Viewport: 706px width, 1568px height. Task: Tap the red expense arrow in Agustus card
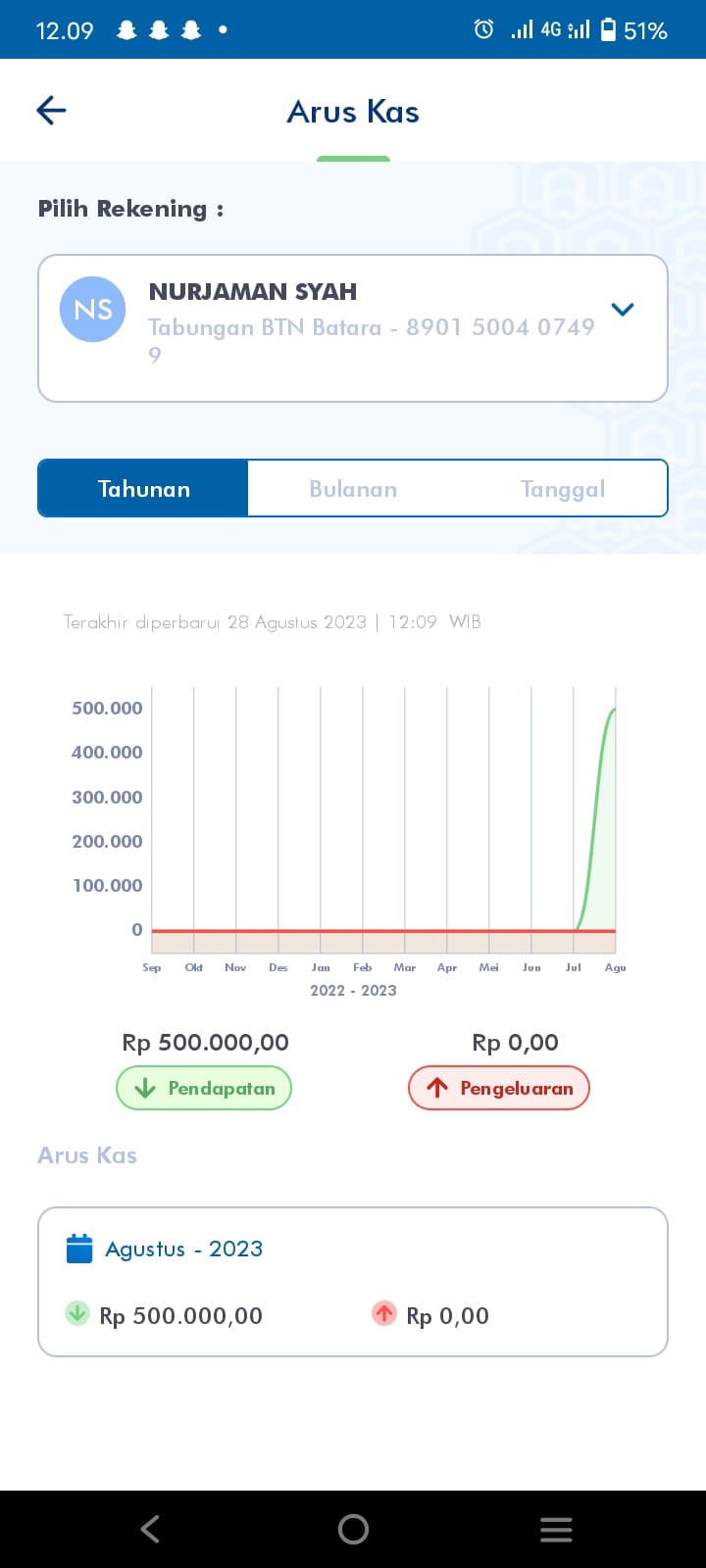[x=384, y=1313]
